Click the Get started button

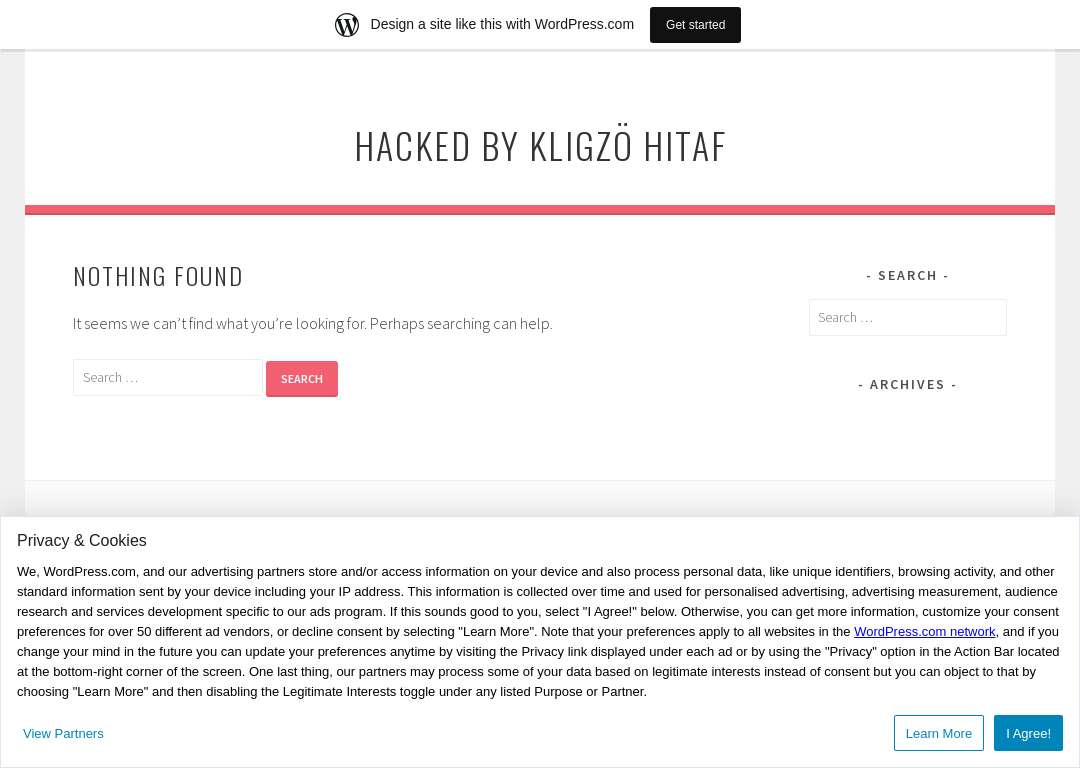tap(695, 25)
